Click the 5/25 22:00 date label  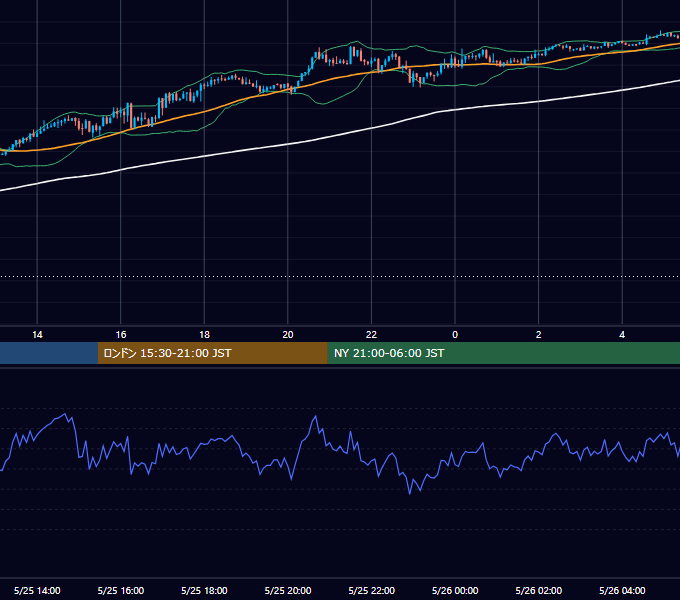coord(372,590)
